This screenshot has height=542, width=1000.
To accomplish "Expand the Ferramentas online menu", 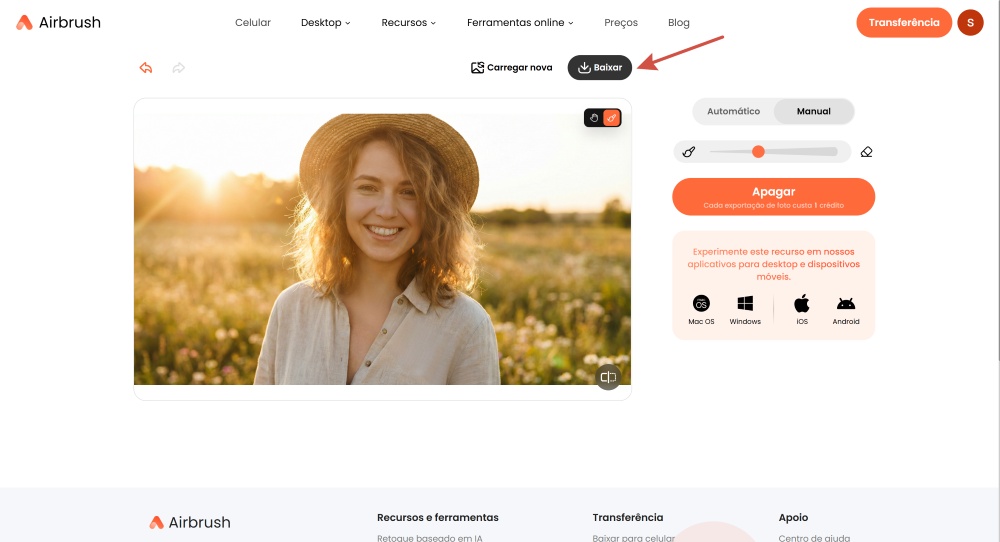I will pyautogui.click(x=520, y=22).
